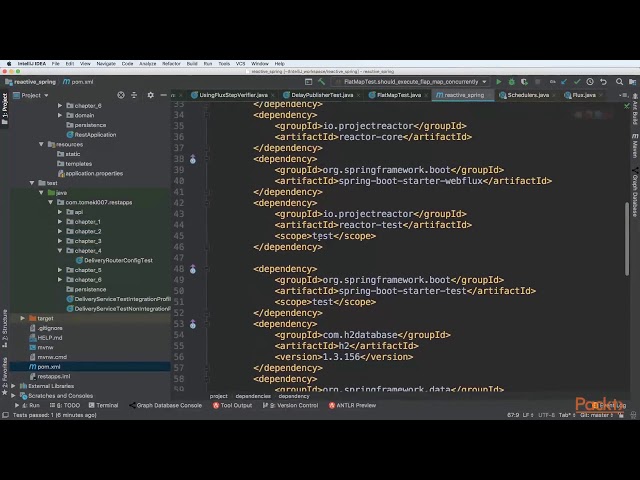Switch to the FlatMapTest.java tab
640x480 pixels.
(x=398, y=95)
